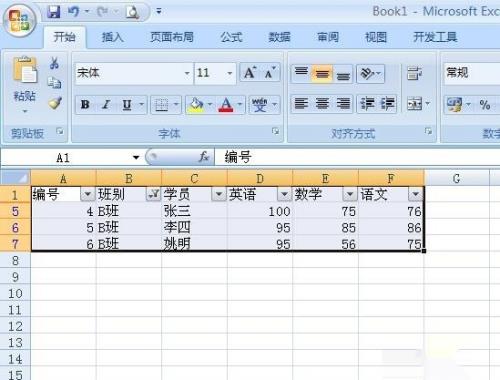Click the Office button orb
The height and width of the screenshot is (380, 500).
19,20
